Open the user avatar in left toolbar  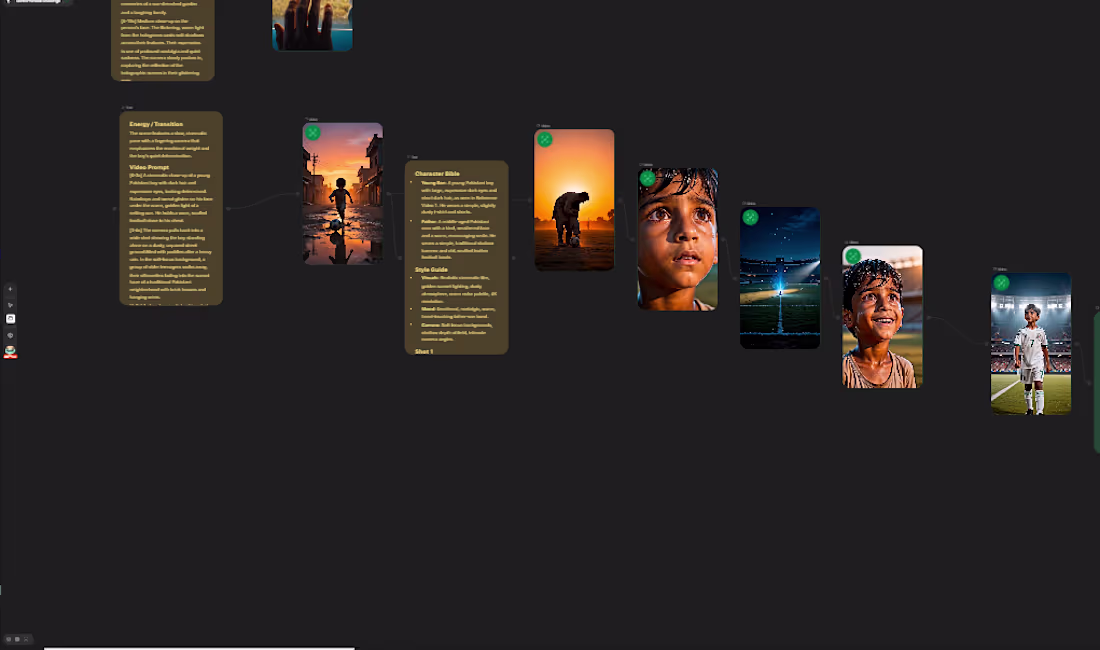click(x=11, y=351)
